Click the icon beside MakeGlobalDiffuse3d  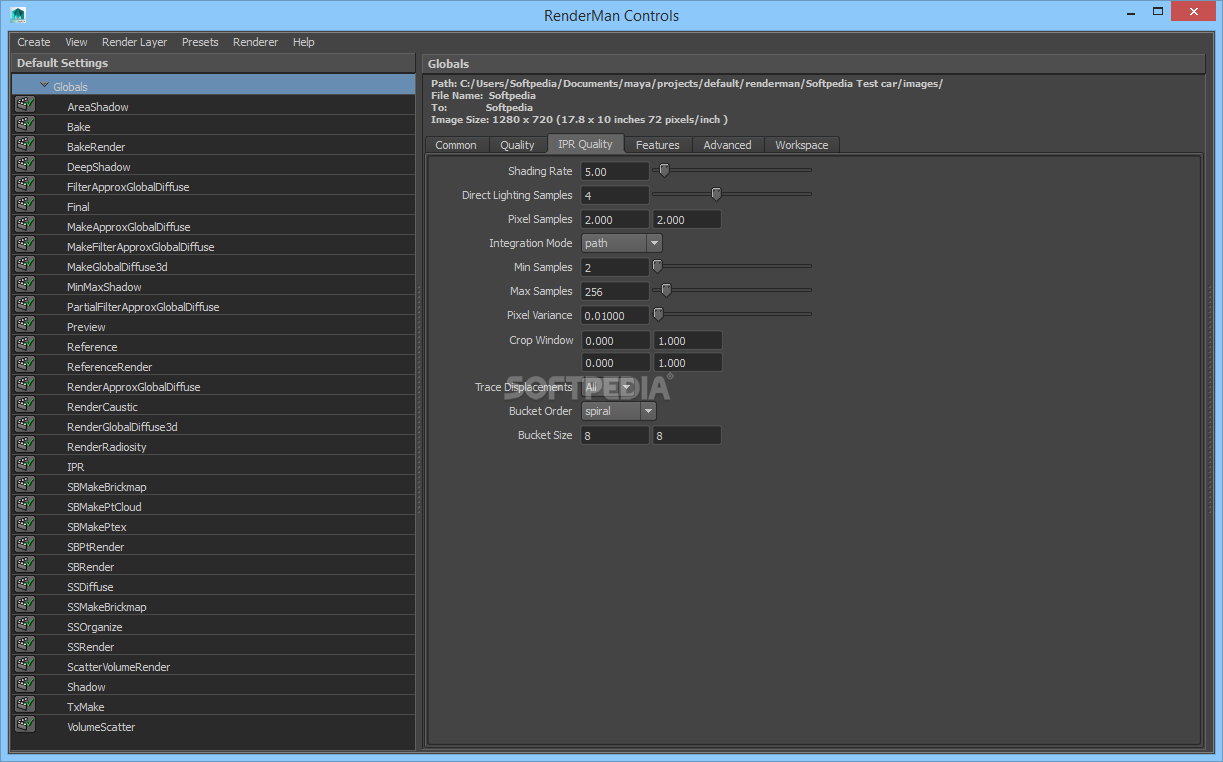(25, 265)
